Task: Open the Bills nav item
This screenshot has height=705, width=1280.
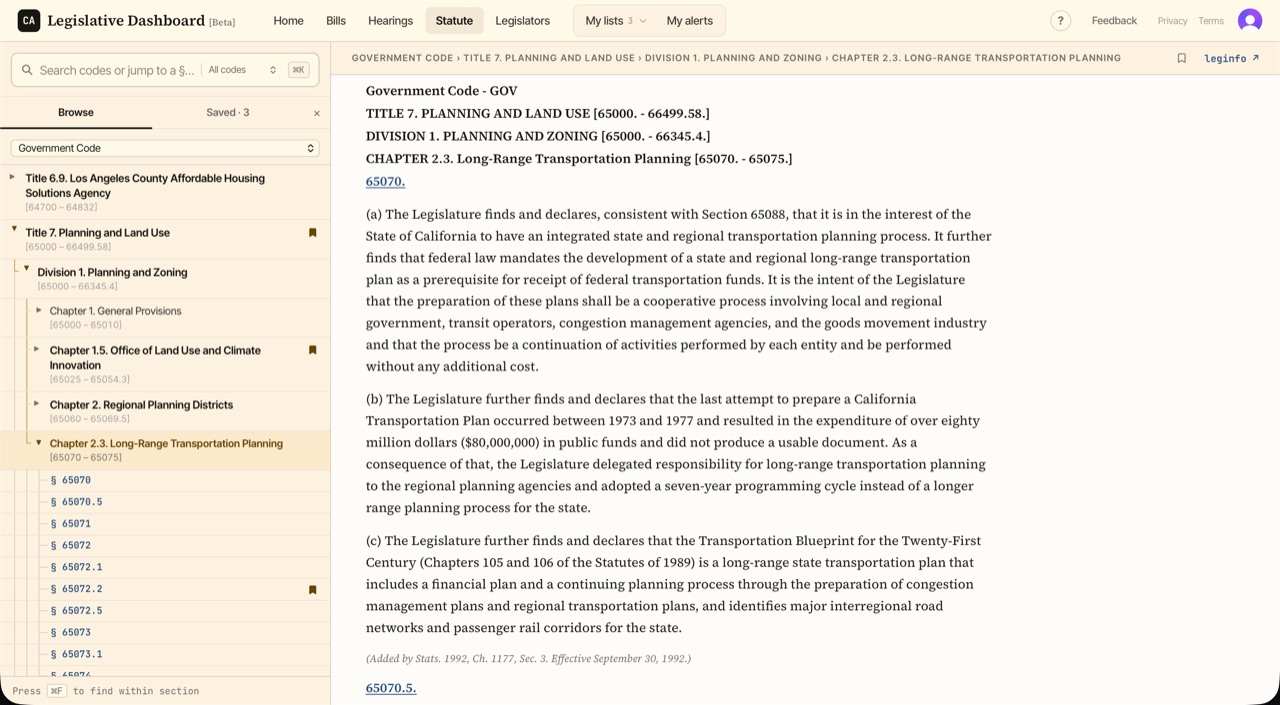Action: click(336, 20)
